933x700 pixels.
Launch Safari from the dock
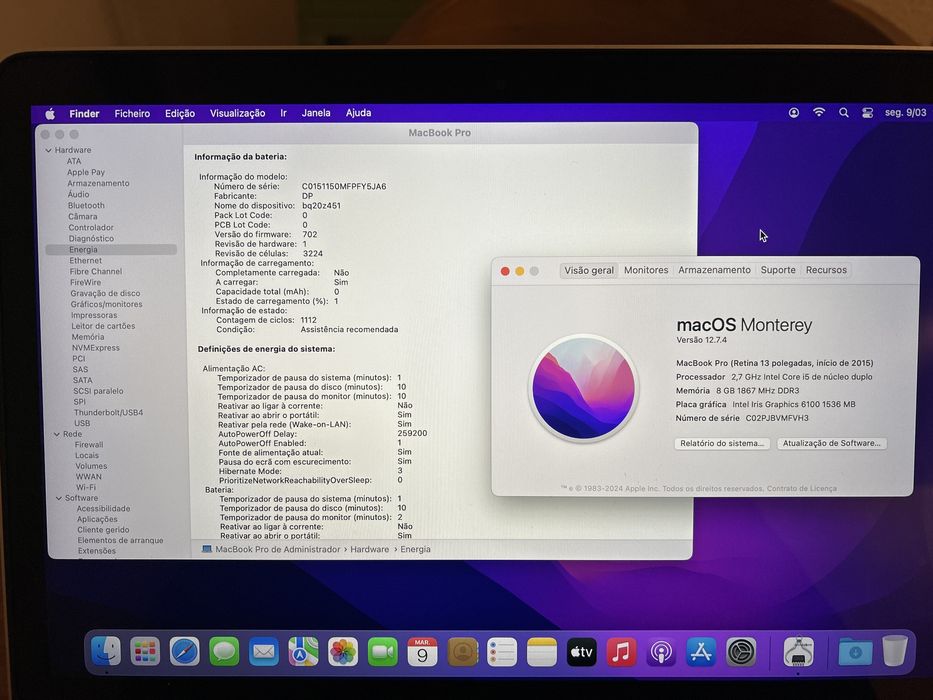coord(184,651)
